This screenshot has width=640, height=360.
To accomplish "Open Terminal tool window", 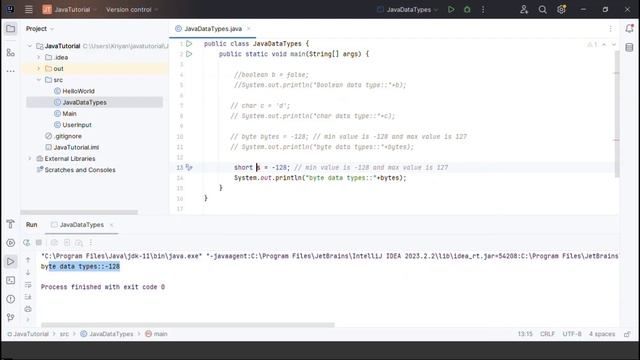I will click(x=11, y=280).
